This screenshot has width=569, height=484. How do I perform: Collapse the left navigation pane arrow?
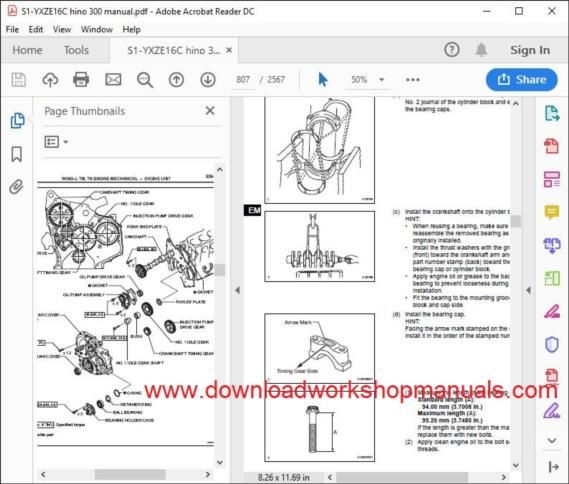[237, 290]
